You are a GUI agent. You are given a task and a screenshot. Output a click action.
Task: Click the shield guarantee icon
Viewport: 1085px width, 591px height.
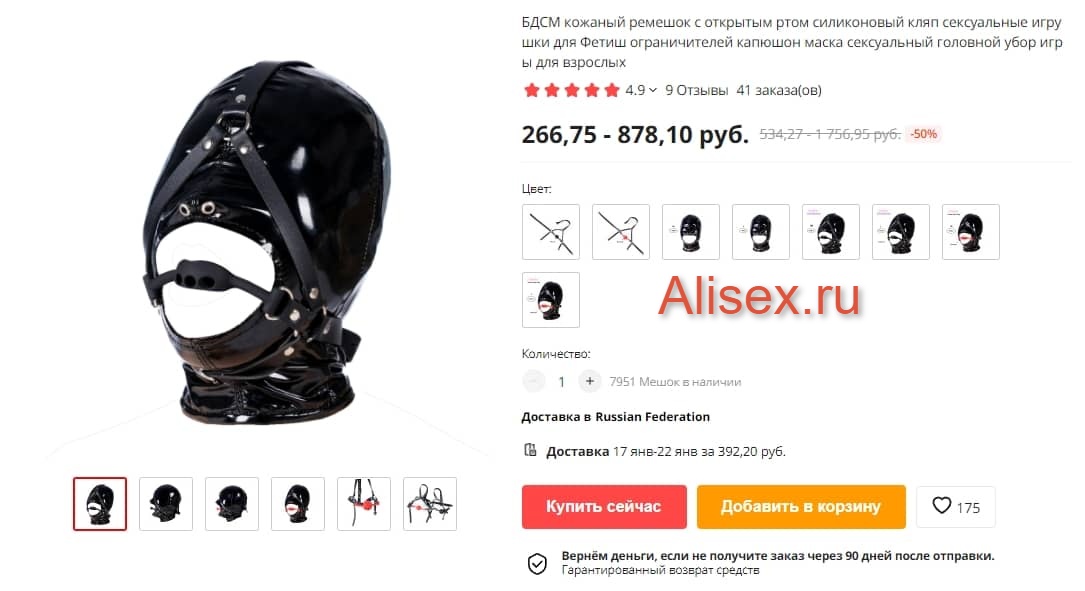coord(537,563)
